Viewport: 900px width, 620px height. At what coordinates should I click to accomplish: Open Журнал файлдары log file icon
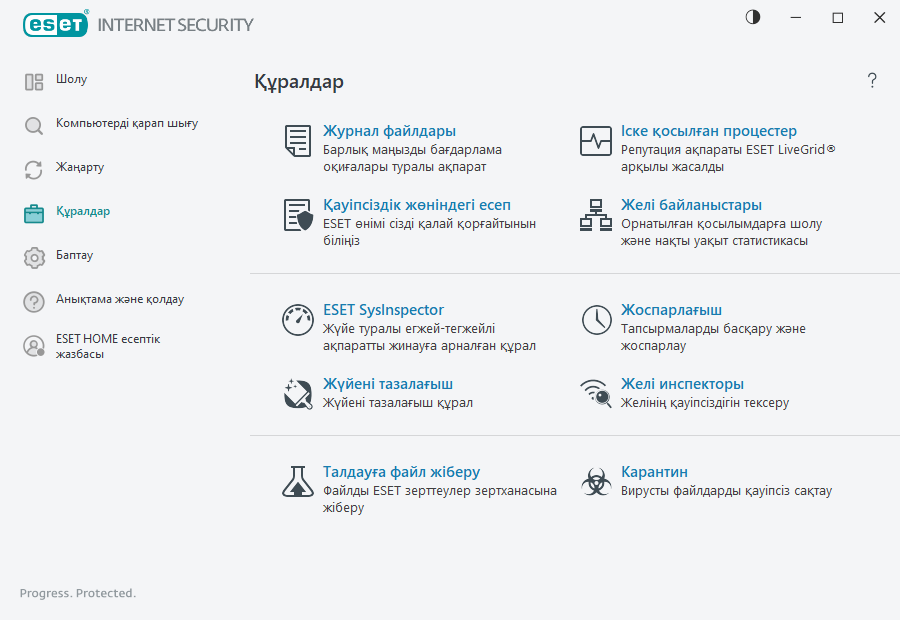pyautogui.click(x=297, y=141)
